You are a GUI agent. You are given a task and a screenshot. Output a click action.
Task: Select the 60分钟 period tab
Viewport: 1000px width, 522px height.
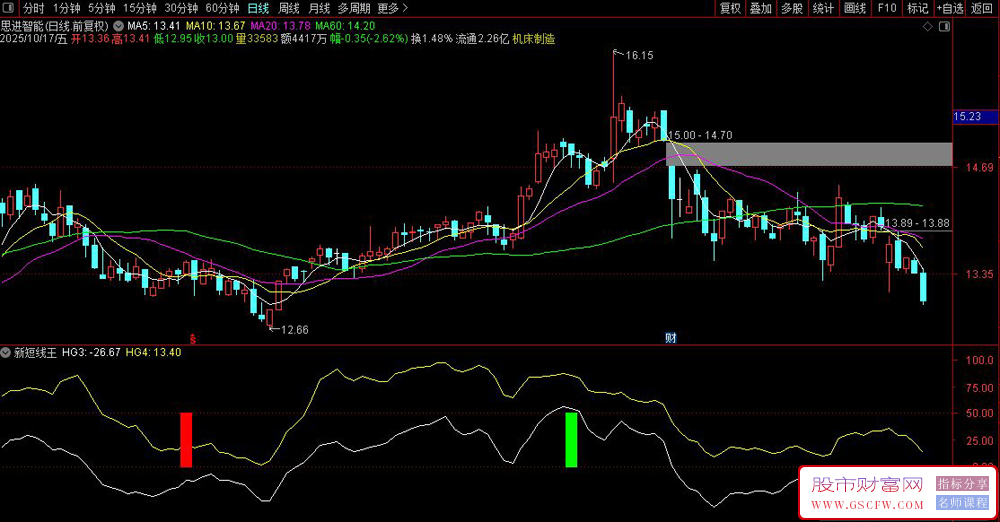click(x=222, y=8)
